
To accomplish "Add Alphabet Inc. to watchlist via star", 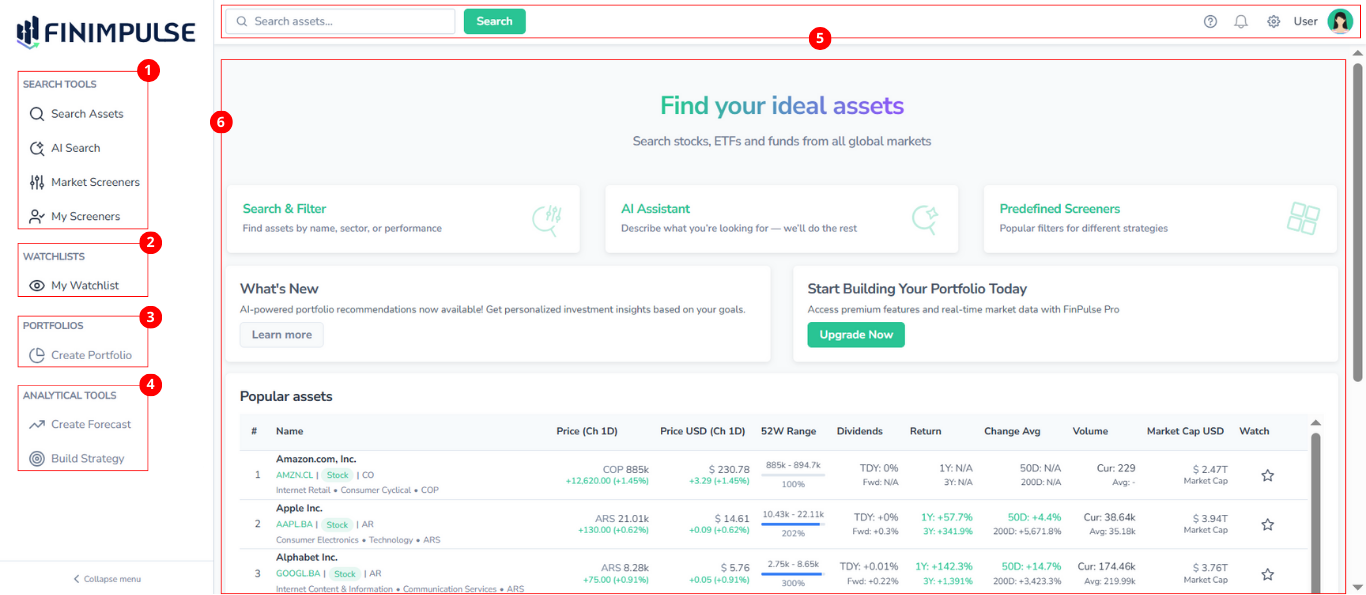I will [x=1267, y=573].
